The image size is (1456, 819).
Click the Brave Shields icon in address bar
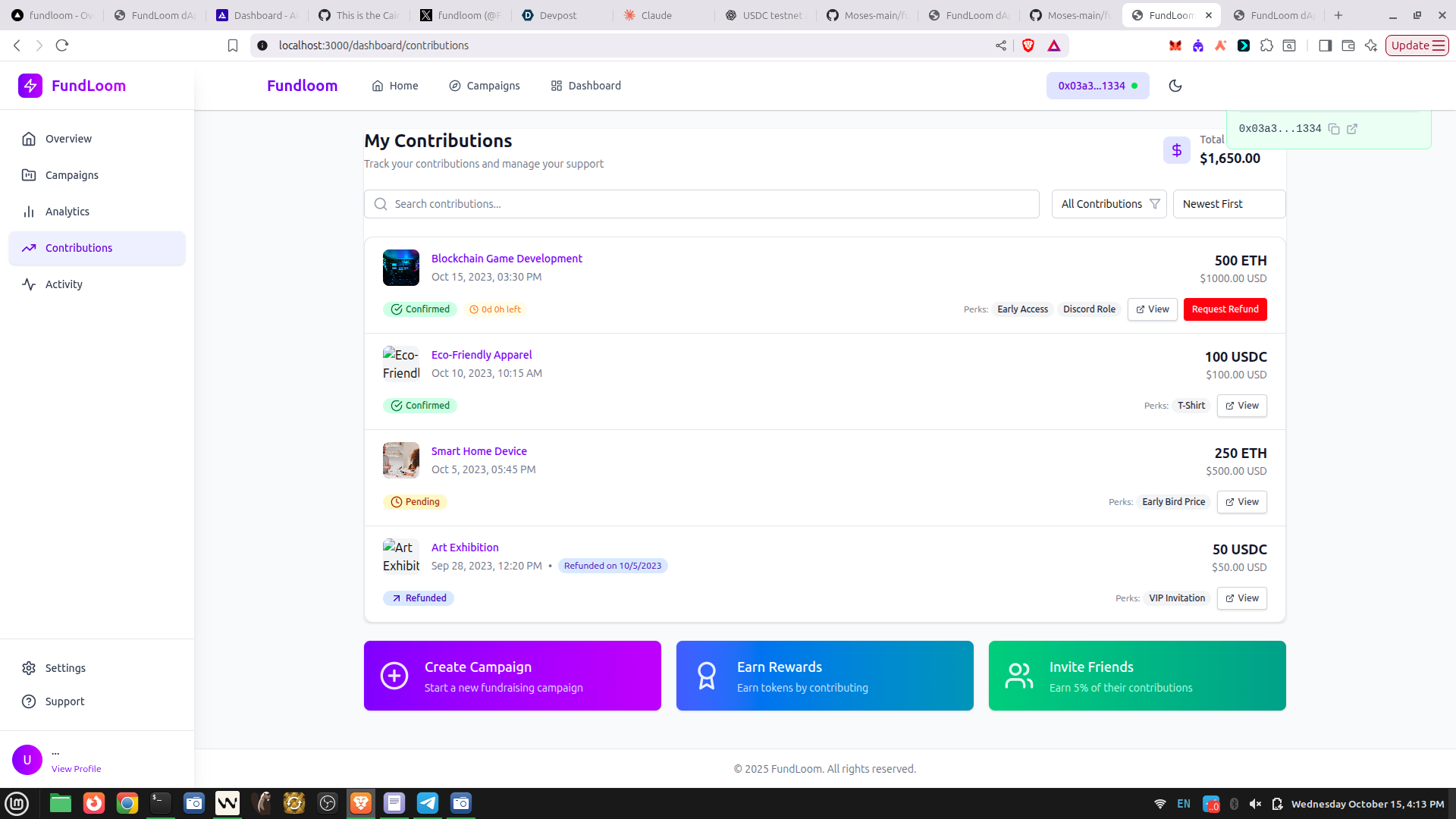click(x=1028, y=45)
